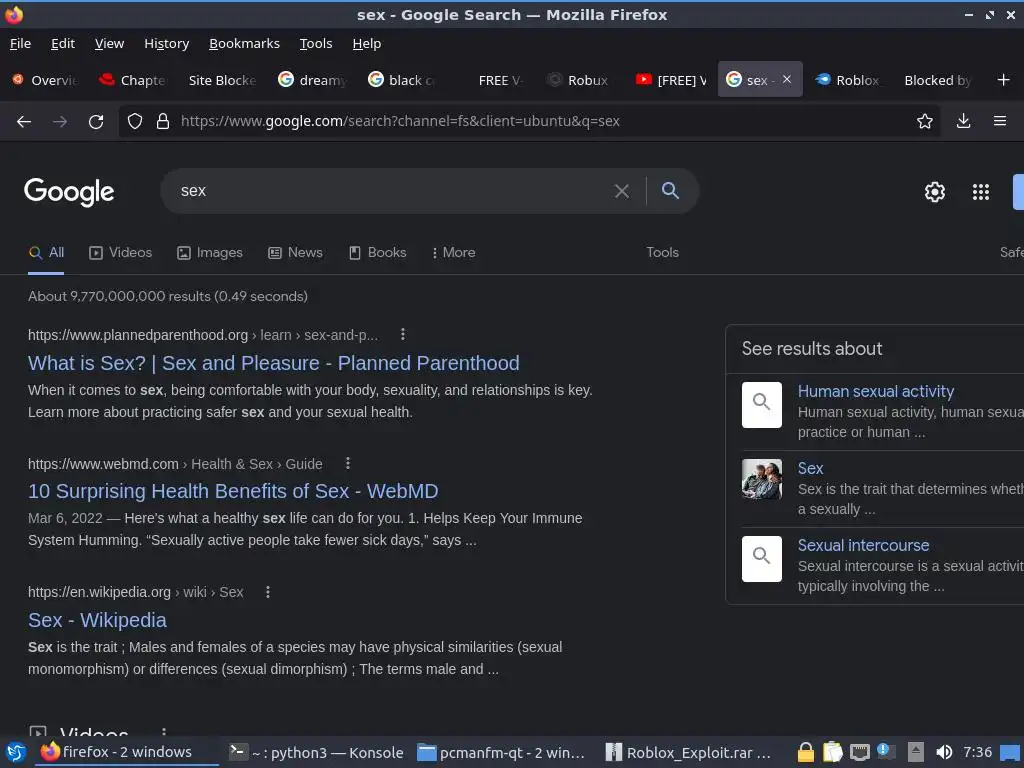Open the Help menu
1024x768 pixels.
(366, 44)
